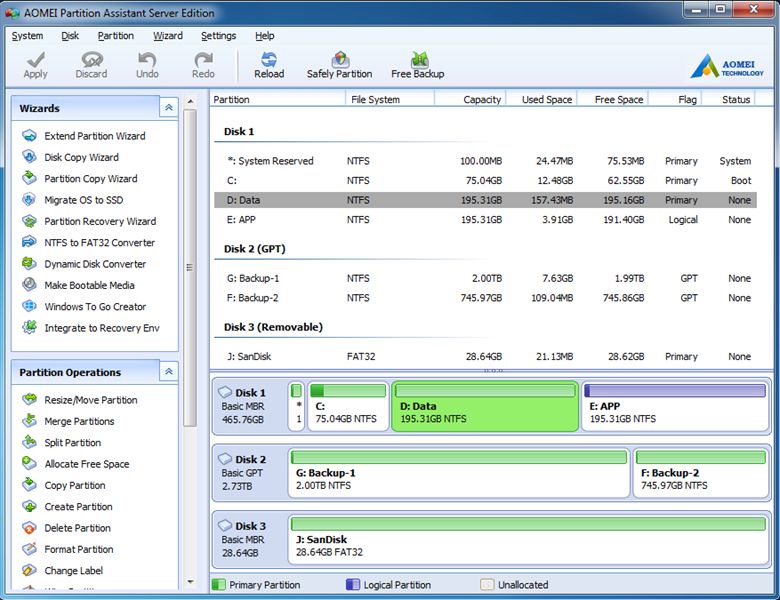Image resolution: width=780 pixels, height=600 pixels.
Task: Click the Migrate OS to SSD icon
Action: 29,200
